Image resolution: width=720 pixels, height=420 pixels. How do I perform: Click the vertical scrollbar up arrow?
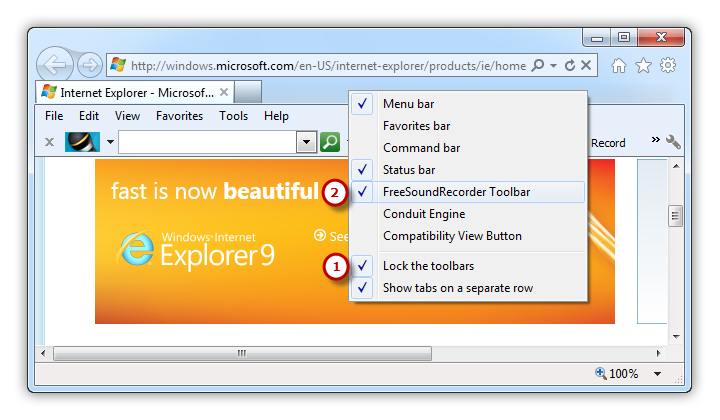tap(676, 166)
